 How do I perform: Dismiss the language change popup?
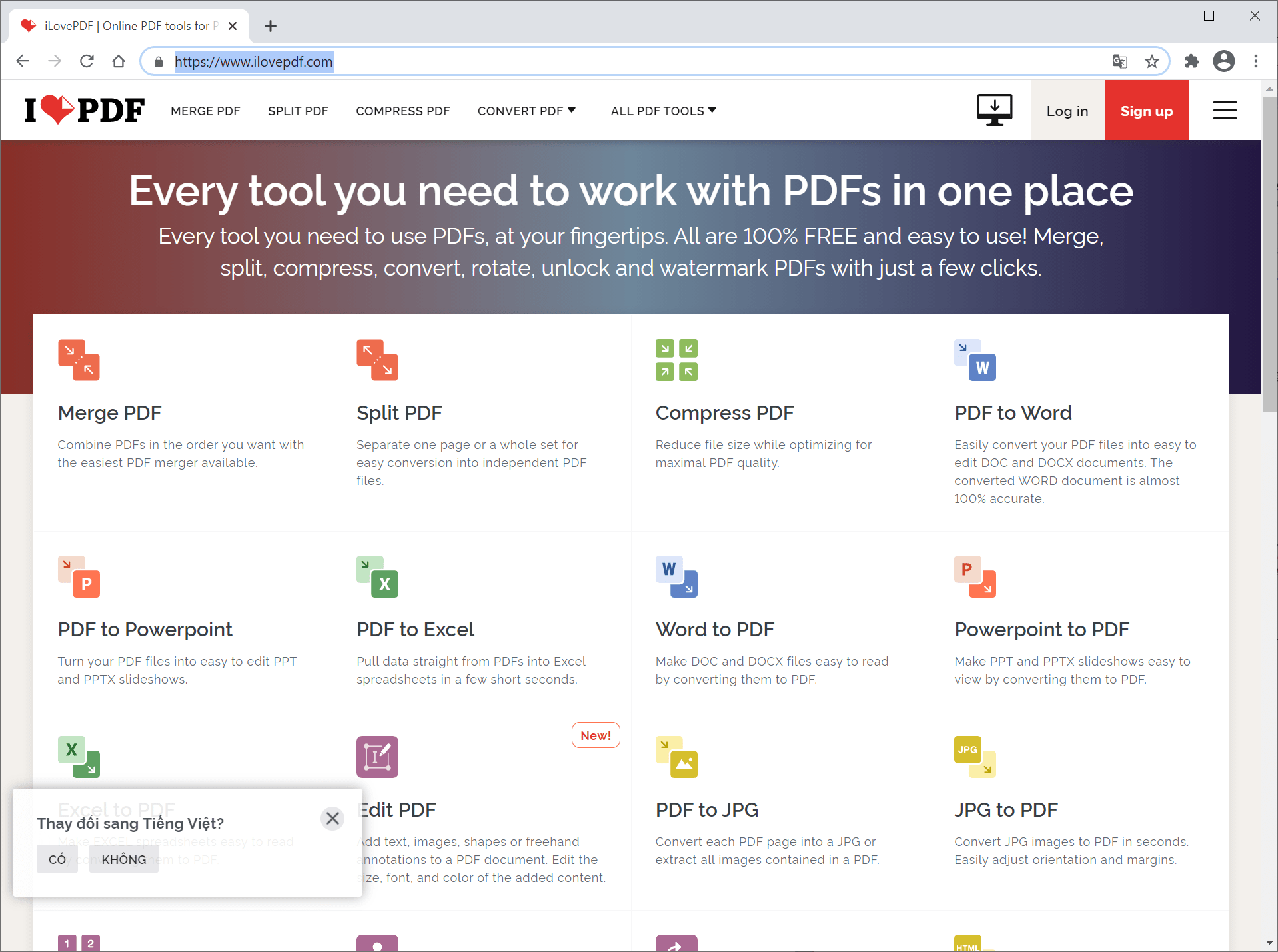[x=332, y=818]
